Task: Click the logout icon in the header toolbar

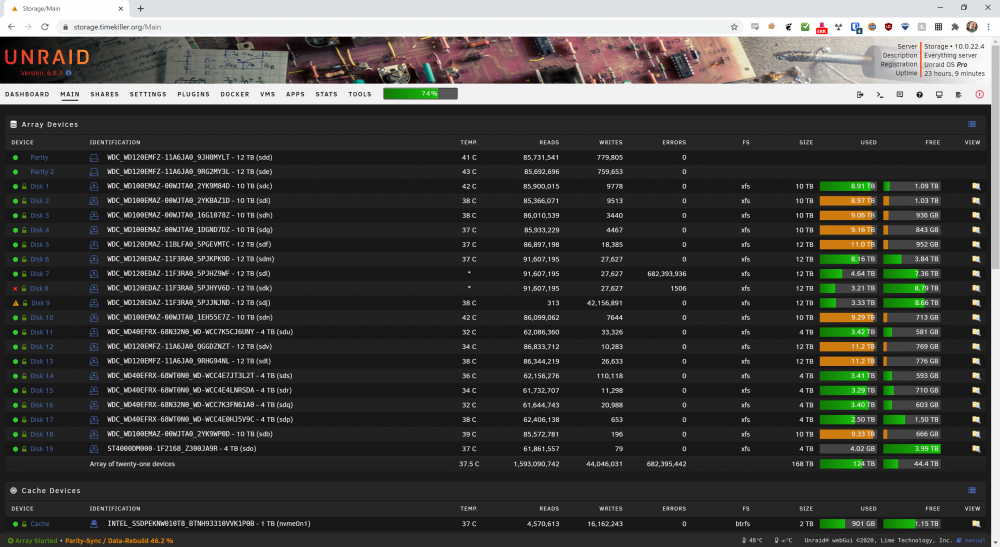Action: (860, 94)
